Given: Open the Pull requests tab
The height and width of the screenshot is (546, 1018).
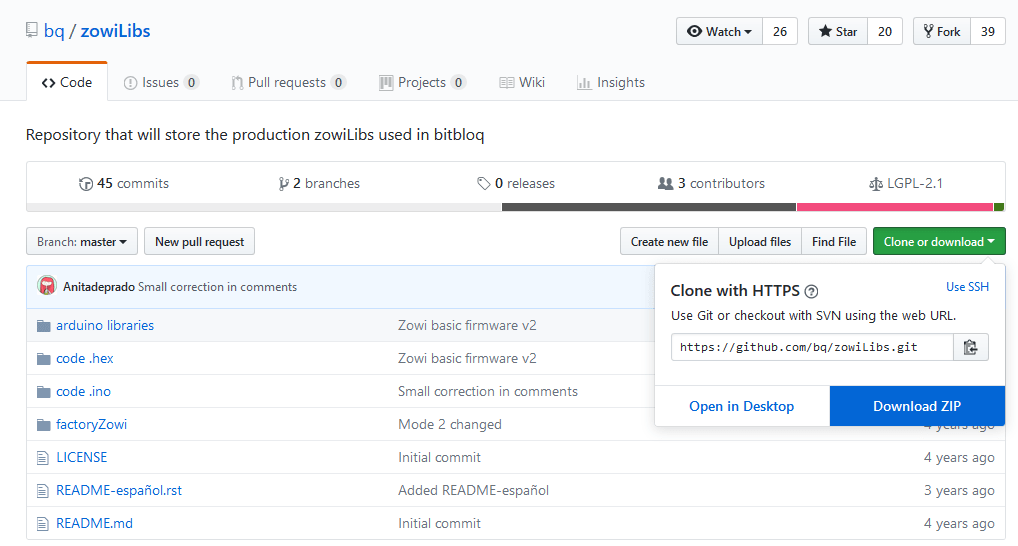Looking at the screenshot, I should coord(288,83).
